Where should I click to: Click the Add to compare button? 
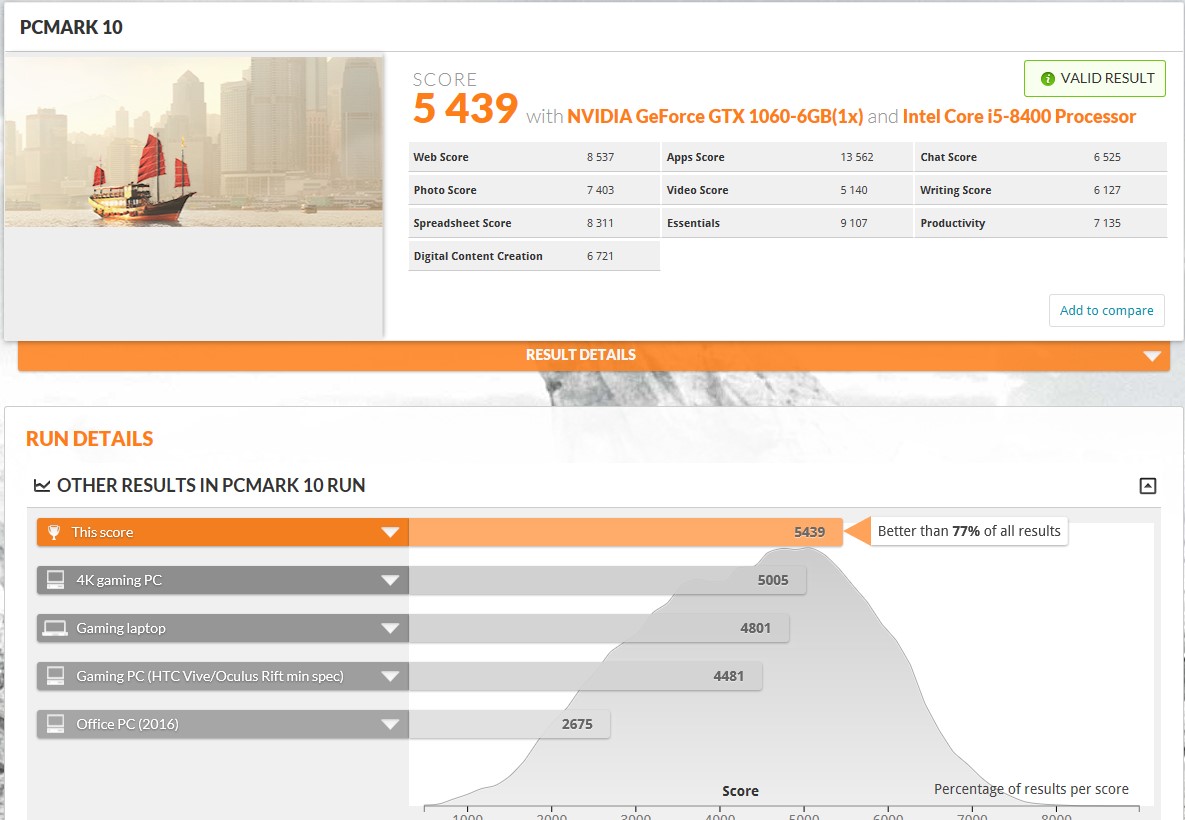[1106, 311]
